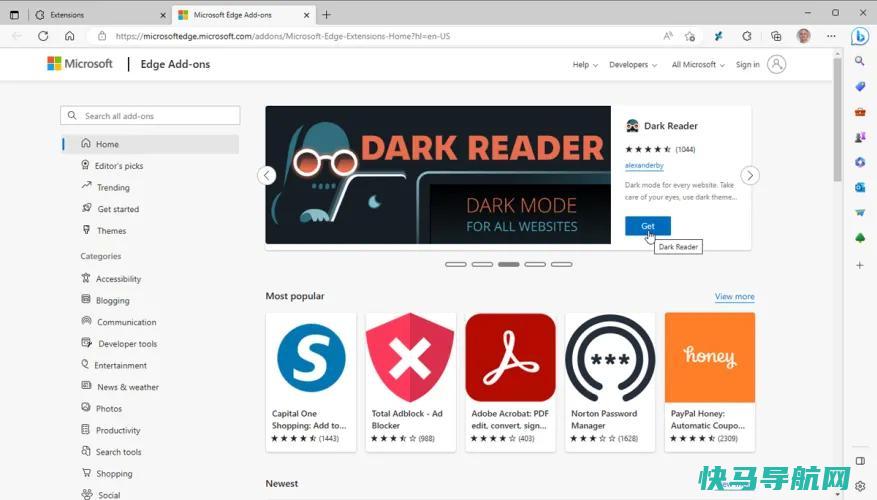Viewport: 877px width, 500px height.
Task: Click the user profile avatar in toolbar
Action: [x=804, y=36]
